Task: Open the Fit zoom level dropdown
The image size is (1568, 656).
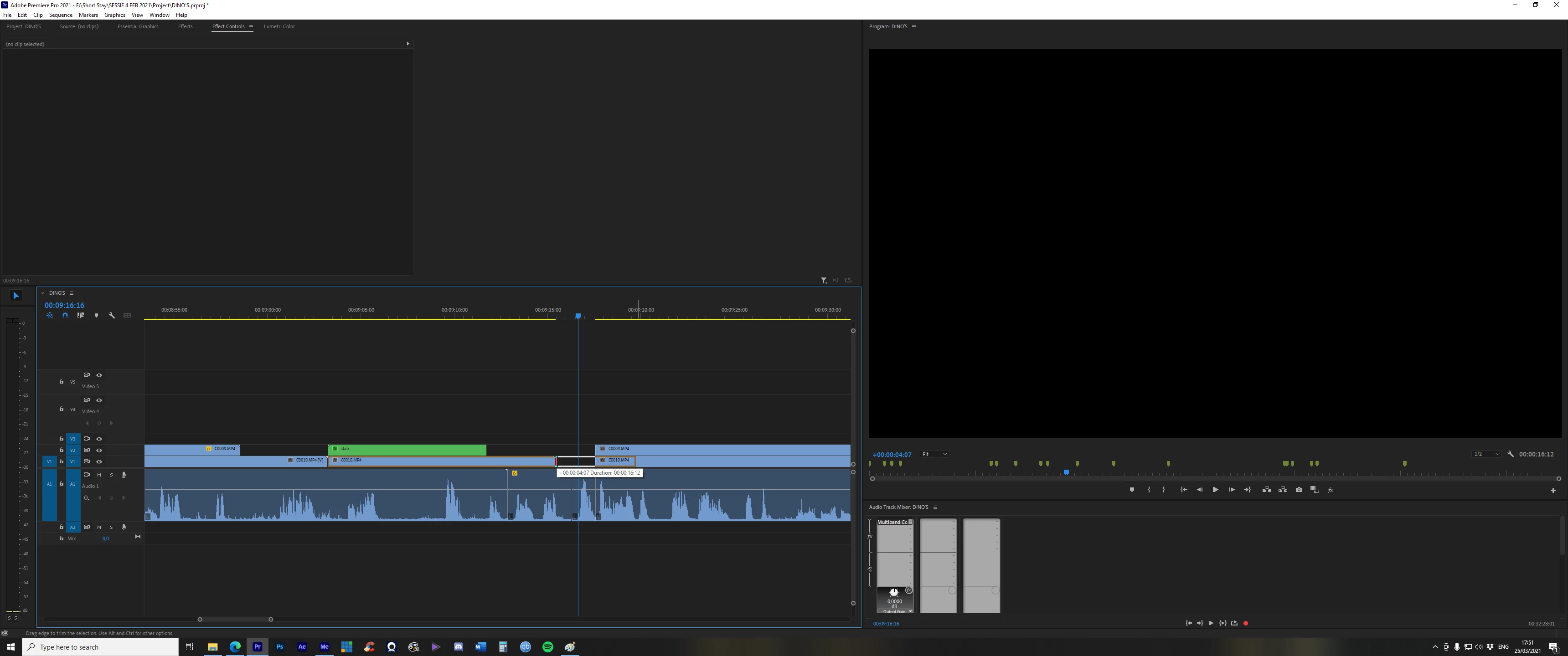Action: (x=934, y=454)
